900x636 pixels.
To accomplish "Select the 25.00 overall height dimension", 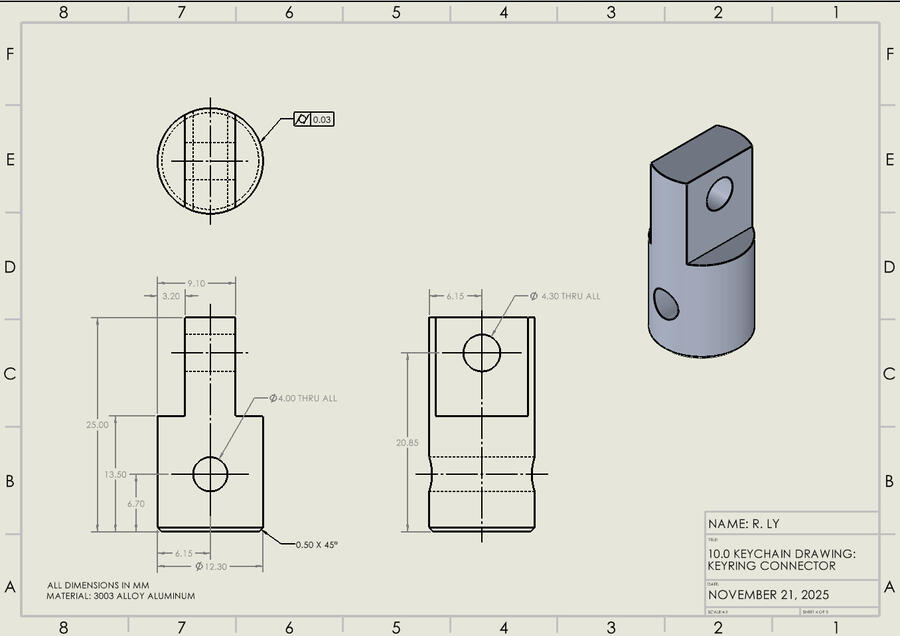I will (97, 424).
